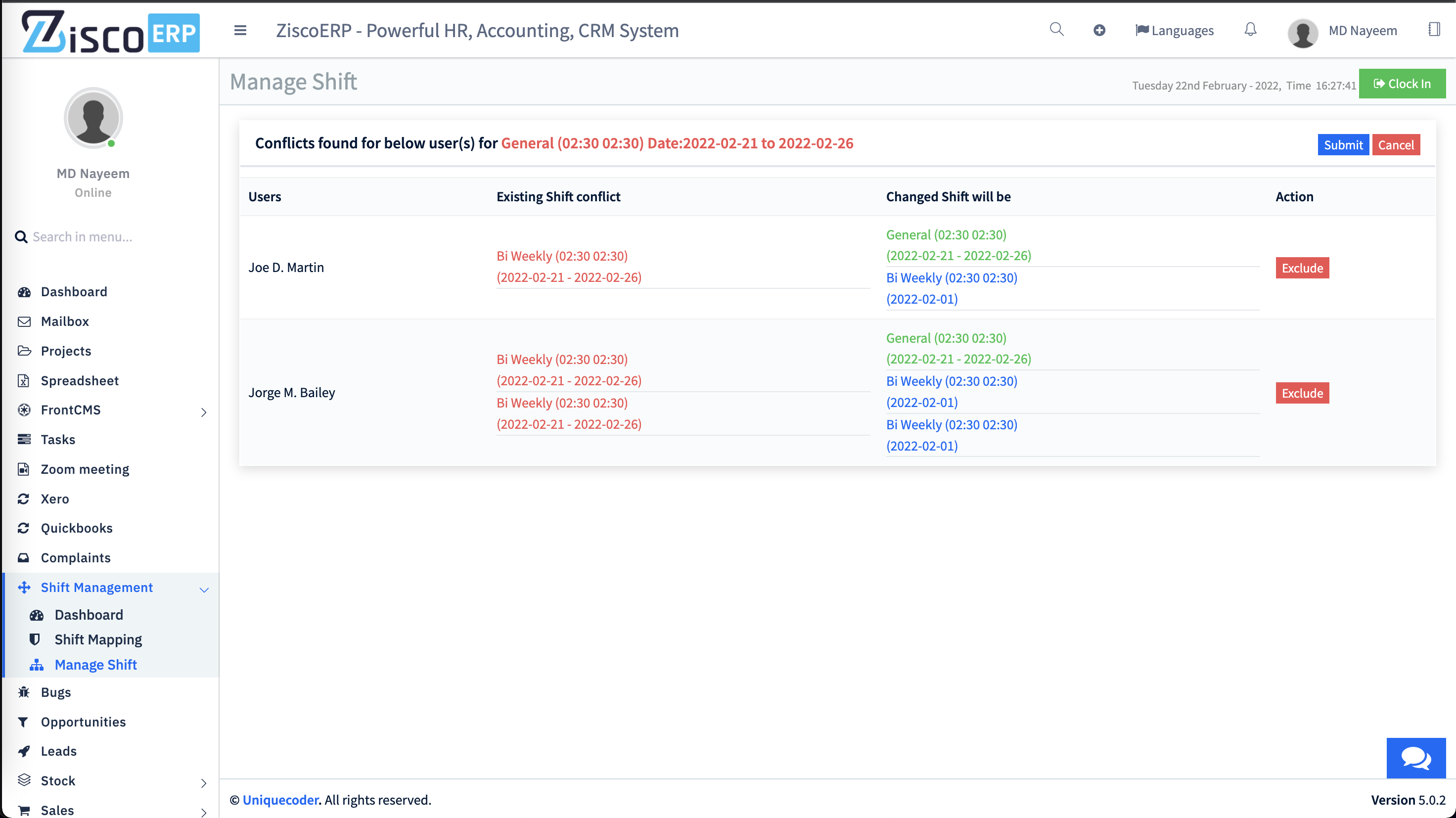
Task: Open the Languages dropdown
Action: click(x=1175, y=31)
